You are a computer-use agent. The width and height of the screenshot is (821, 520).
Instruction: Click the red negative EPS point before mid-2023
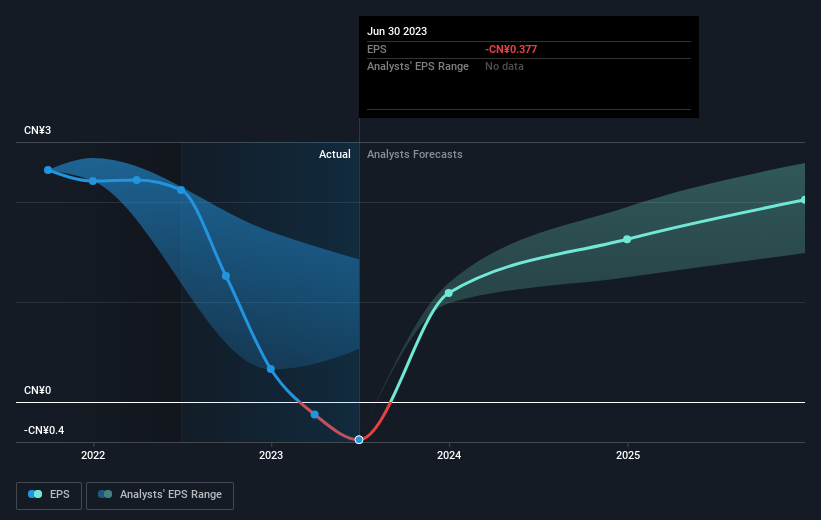315,415
